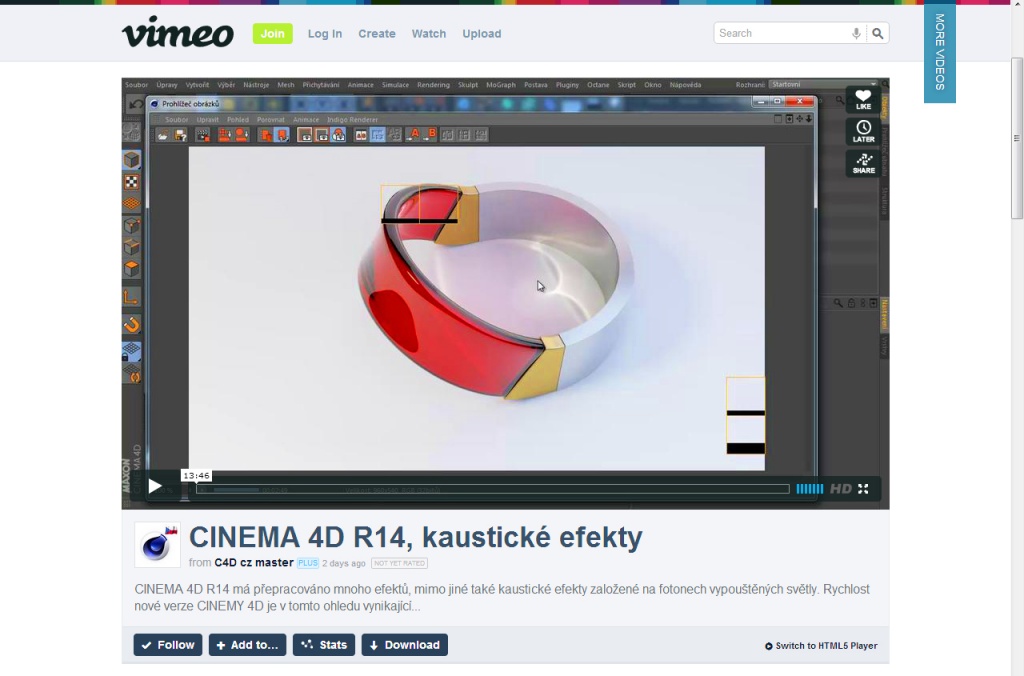
Task: Open the Log In link
Action: coord(325,34)
